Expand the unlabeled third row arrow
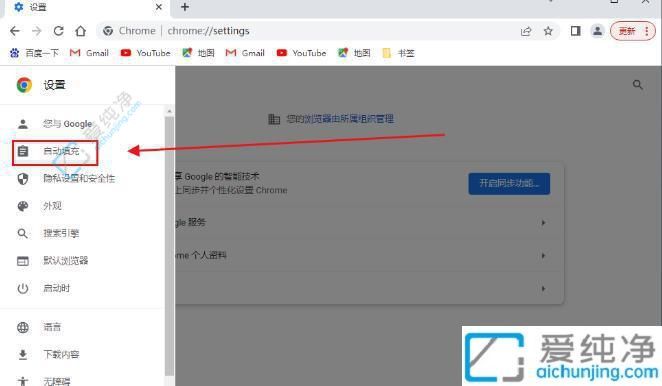This screenshot has height=386, width=662. (543, 288)
